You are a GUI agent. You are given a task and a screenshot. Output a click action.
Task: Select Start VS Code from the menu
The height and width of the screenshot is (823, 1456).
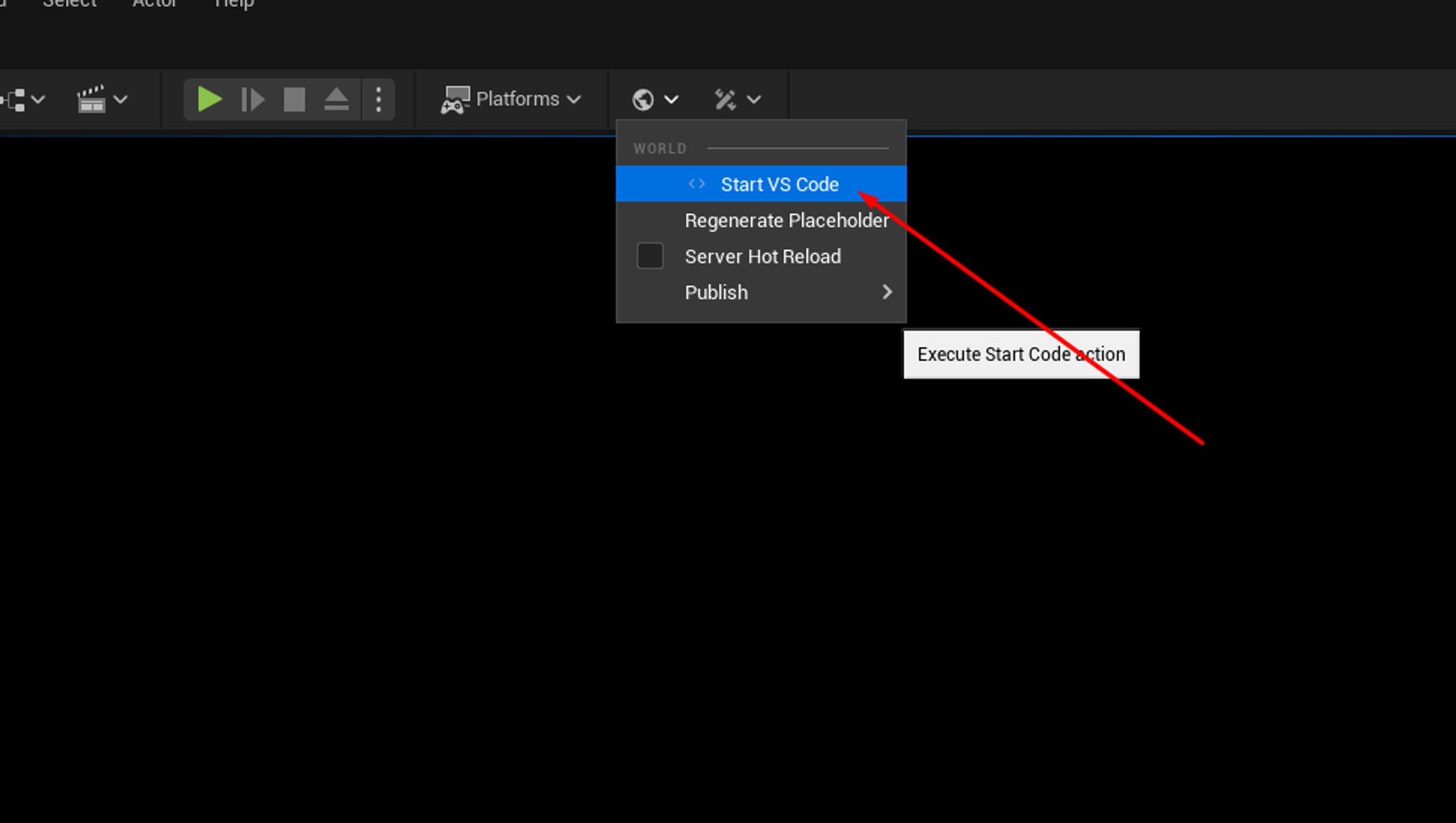tap(779, 183)
